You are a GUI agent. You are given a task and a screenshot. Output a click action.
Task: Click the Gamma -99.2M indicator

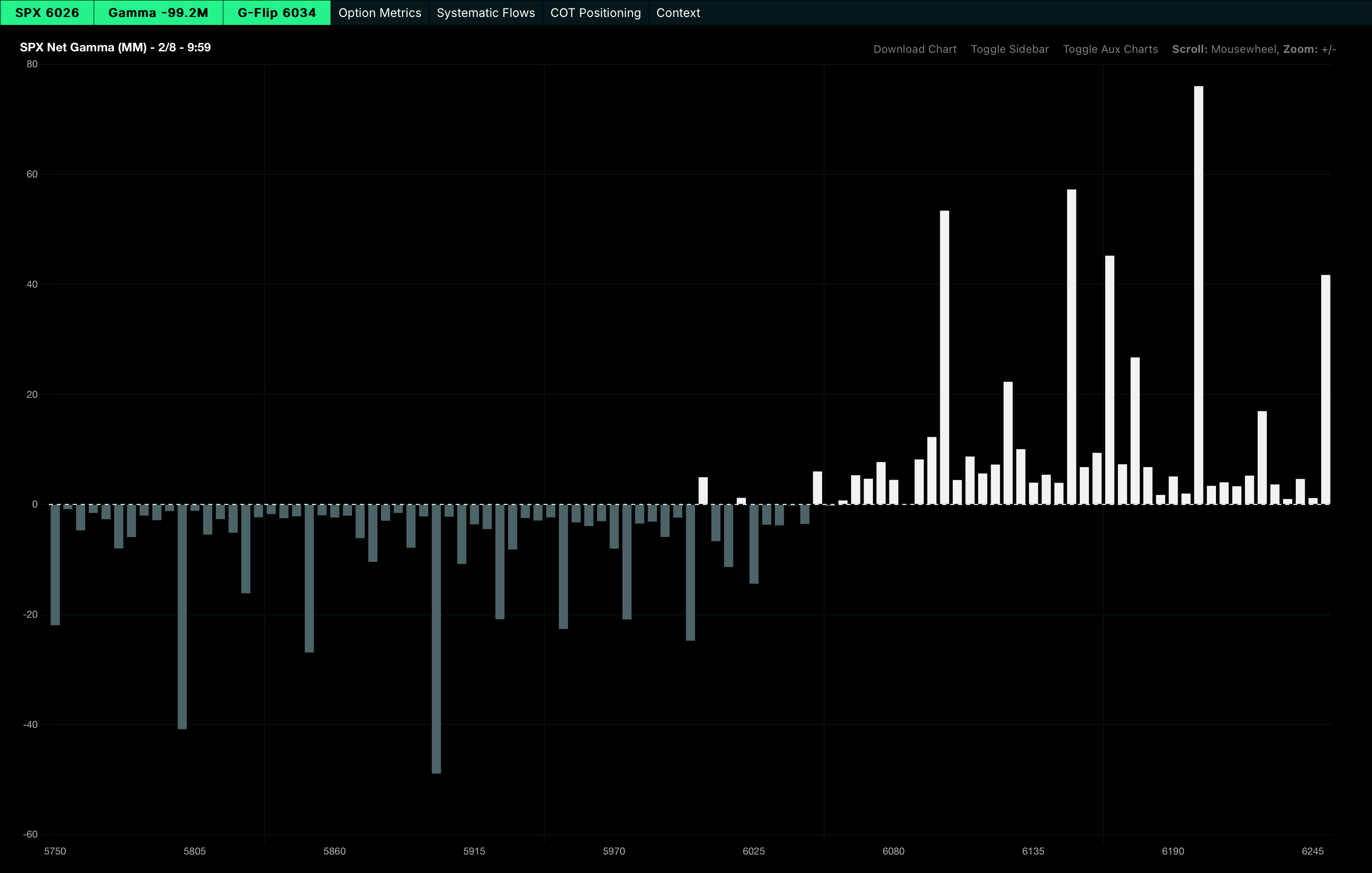[158, 12]
